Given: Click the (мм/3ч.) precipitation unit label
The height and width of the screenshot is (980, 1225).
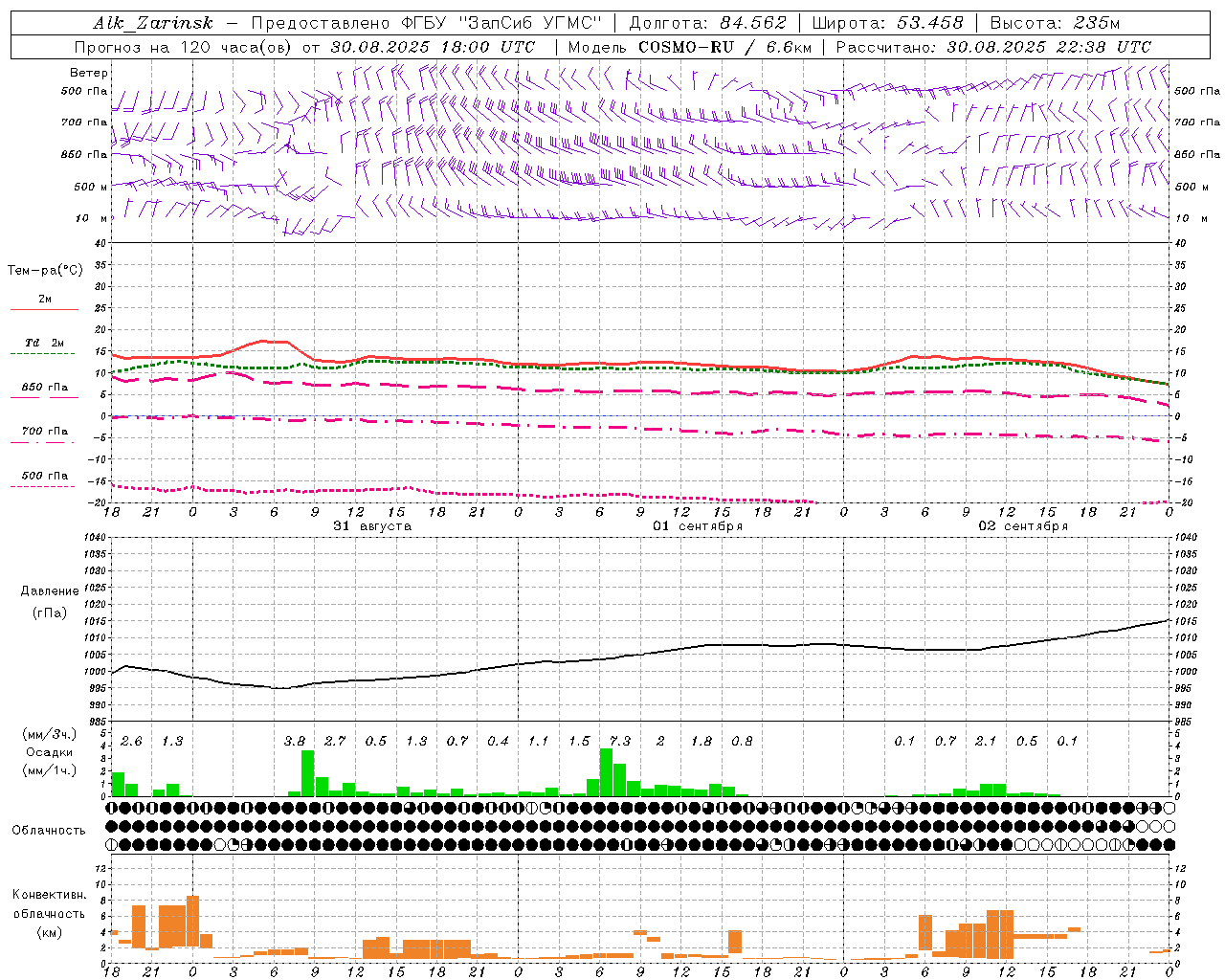Looking at the screenshot, I should pos(48,734).
